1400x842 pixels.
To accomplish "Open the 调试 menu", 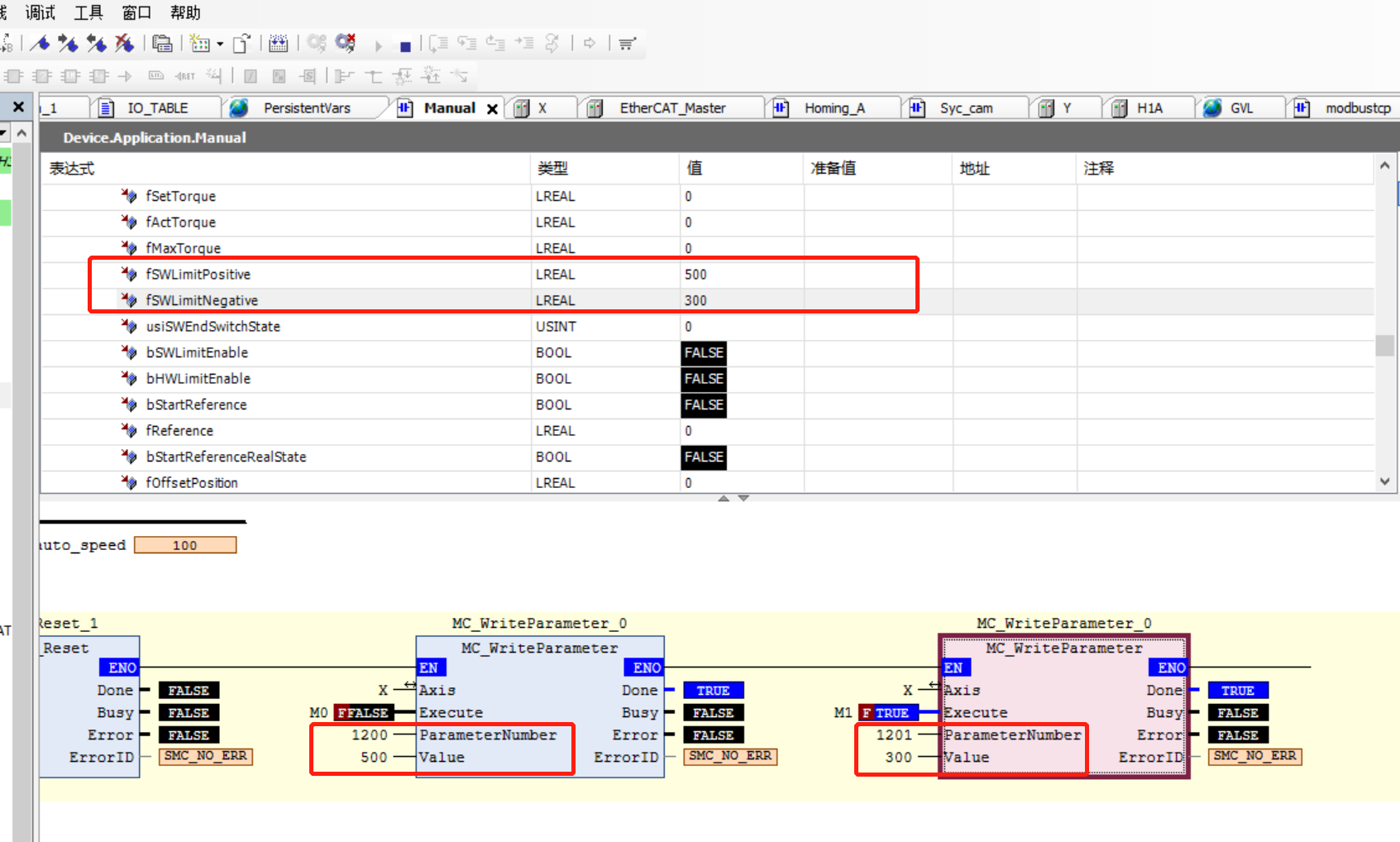I will pyautogui.click(x=41, y=12).
